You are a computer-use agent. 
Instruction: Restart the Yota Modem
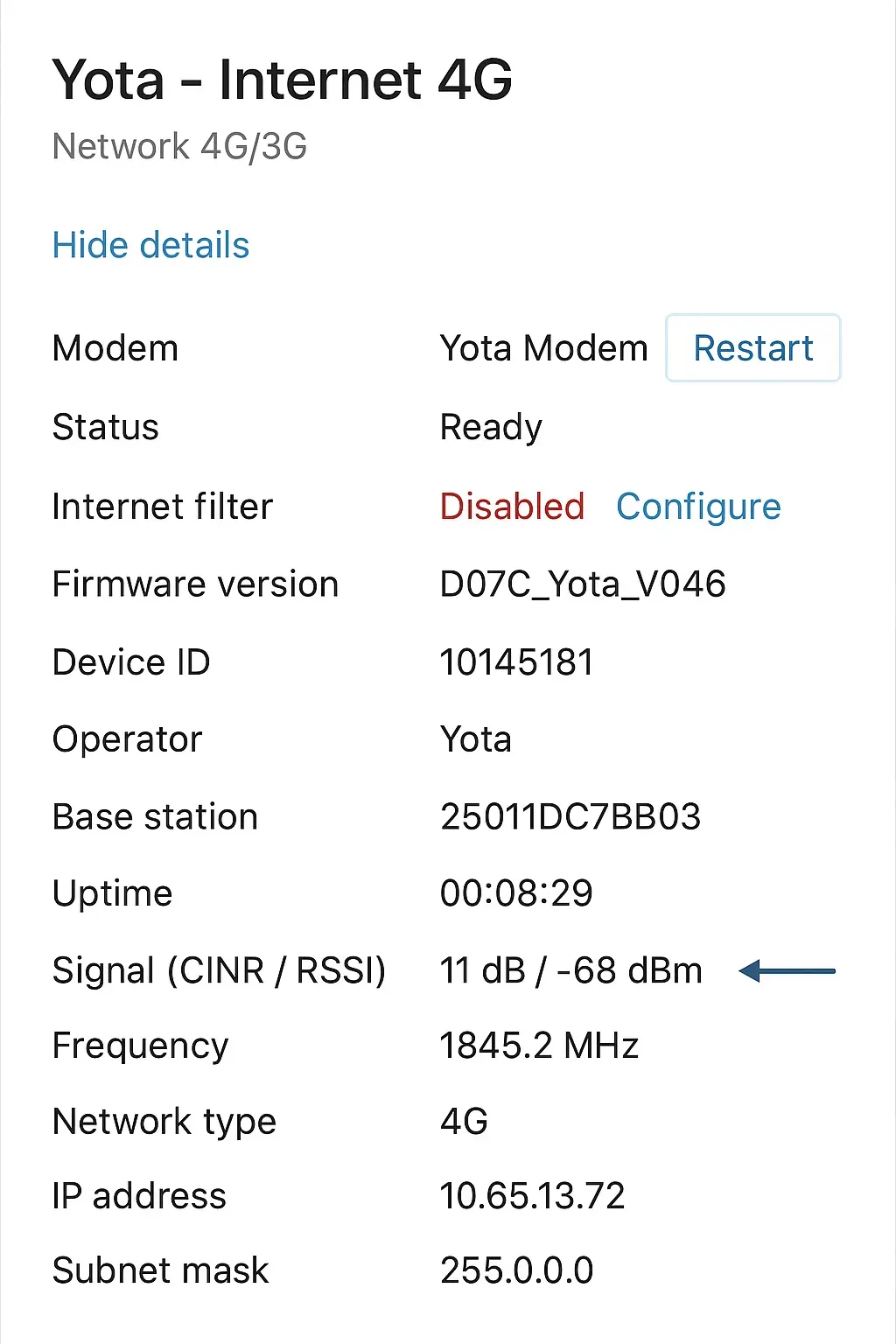point(752,348)
